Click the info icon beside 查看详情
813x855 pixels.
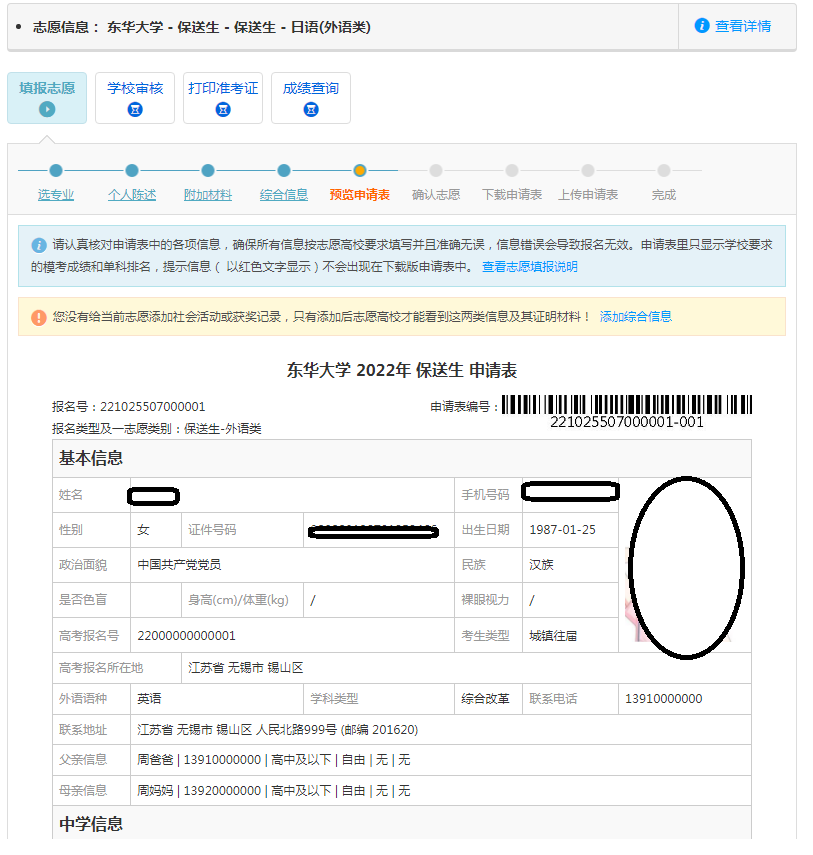702,26
